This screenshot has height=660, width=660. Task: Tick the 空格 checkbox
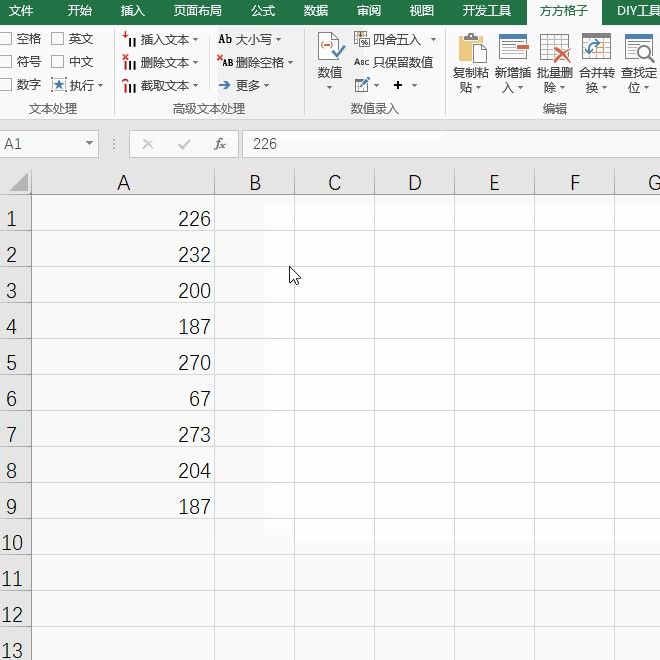click(6, 39)
